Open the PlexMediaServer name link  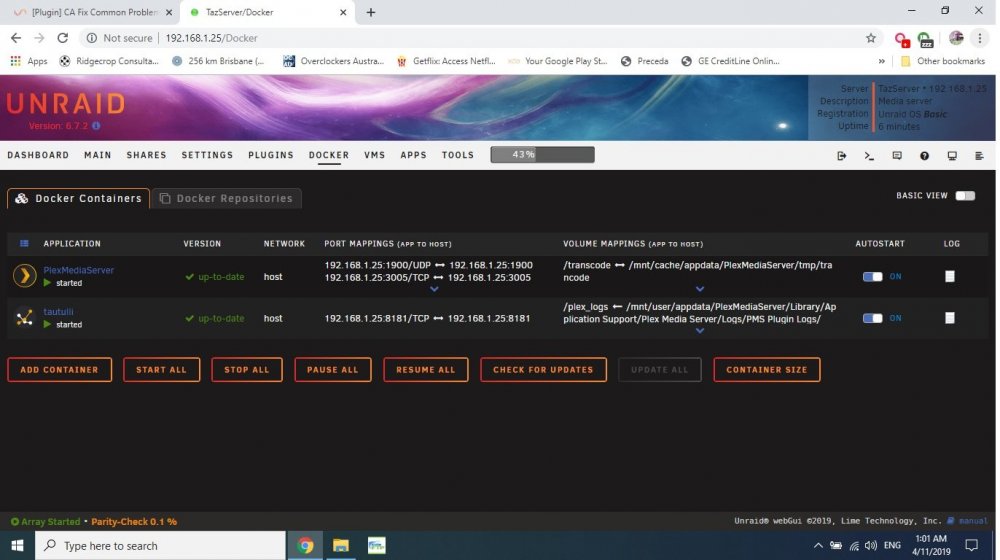click(79, 270)
